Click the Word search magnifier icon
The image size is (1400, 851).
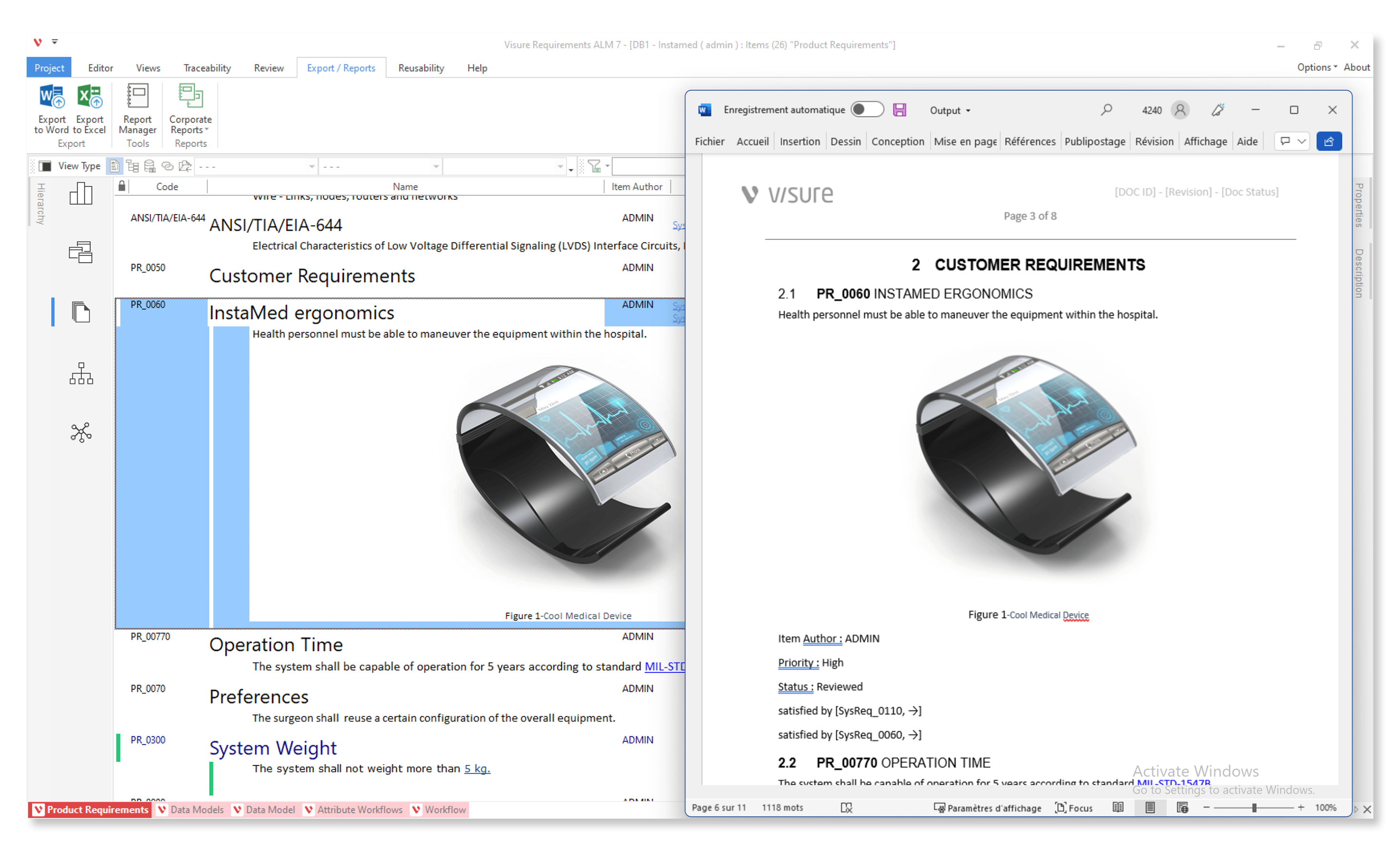[1106, 109]
